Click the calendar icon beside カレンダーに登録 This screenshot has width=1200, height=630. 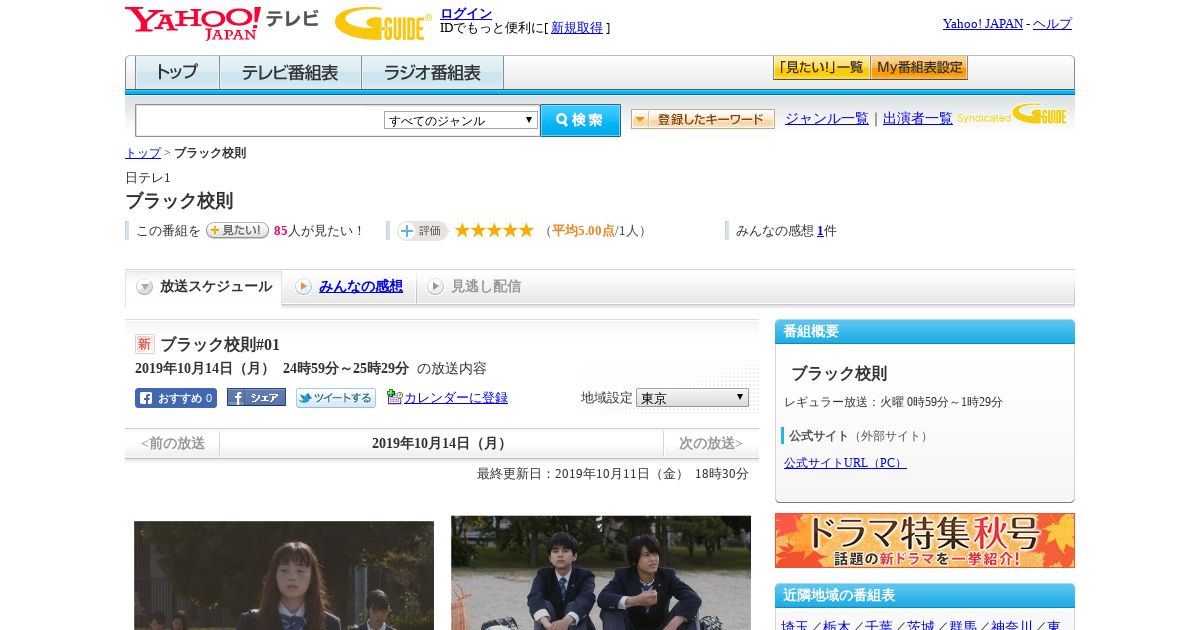394,397
